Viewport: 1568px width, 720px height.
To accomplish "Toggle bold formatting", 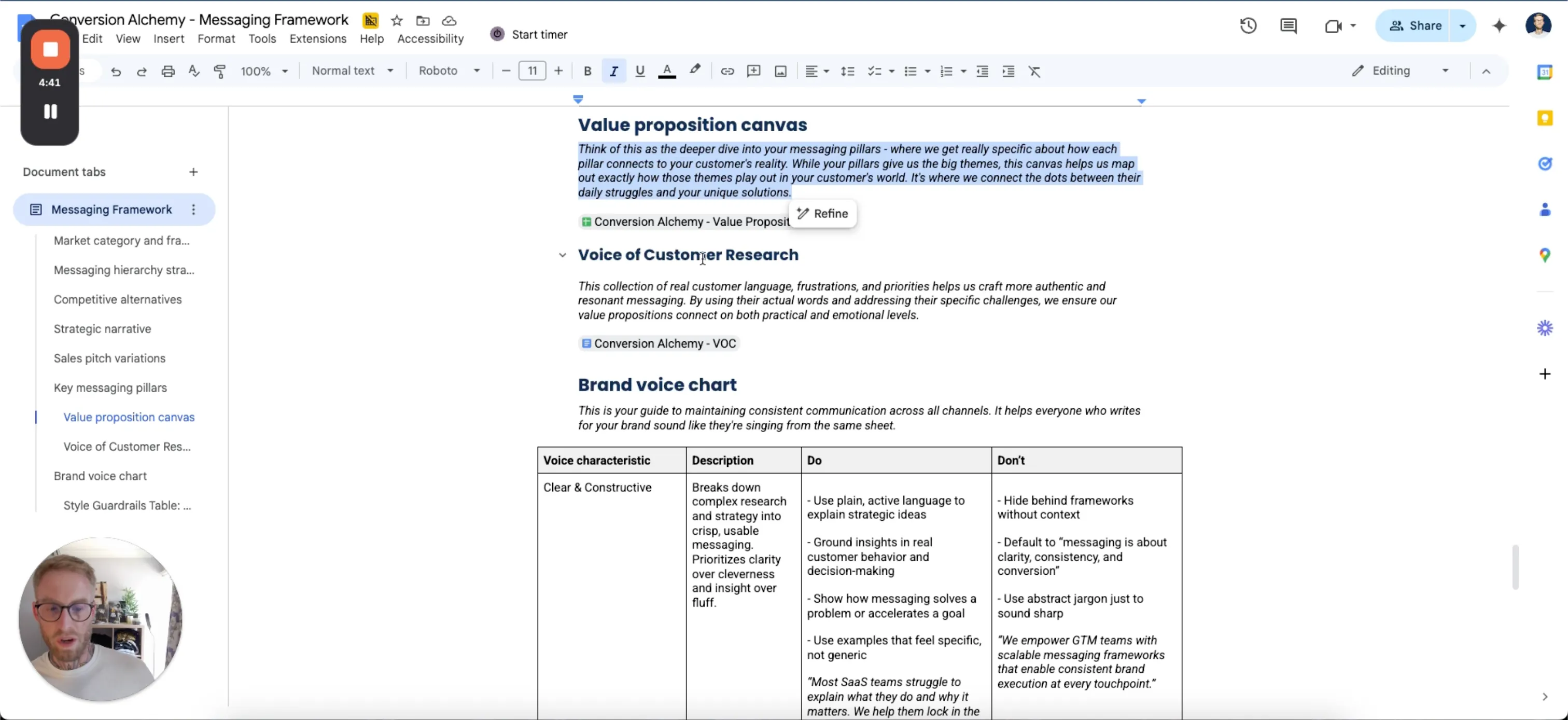I will tap(587, 71).
